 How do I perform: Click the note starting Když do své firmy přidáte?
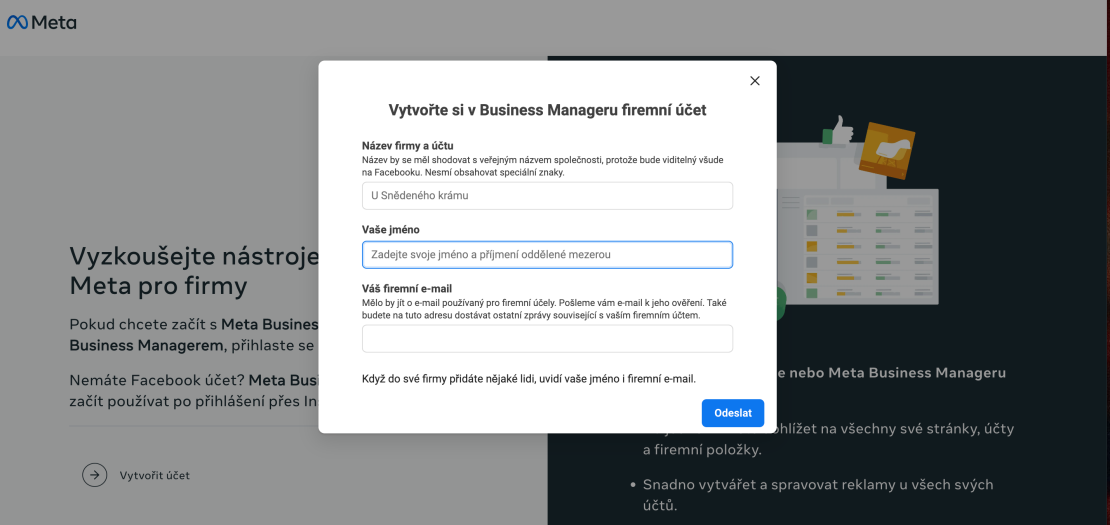[x=529, y=379]
